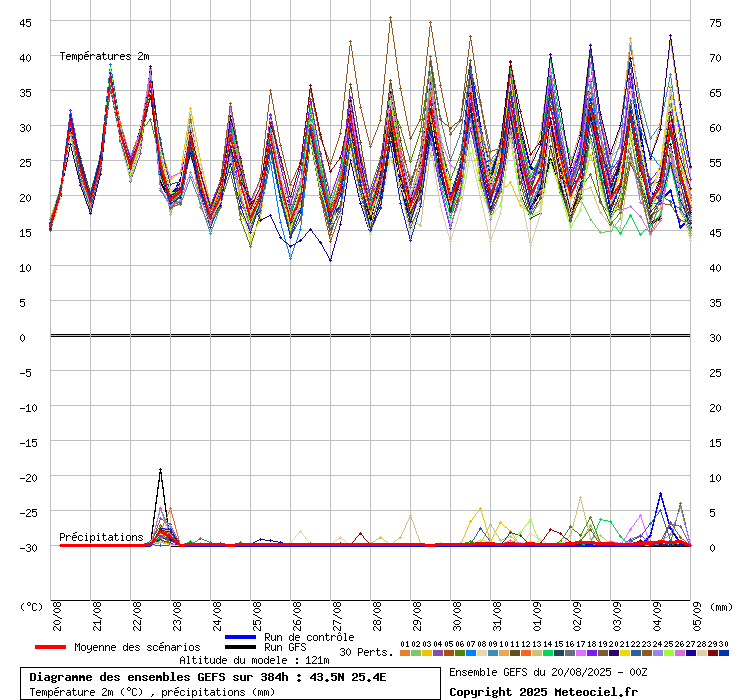Image resolution: width=740 pixels, height=700 pixels.
Task: Click the 23/08 date label
Action: (x=177, y=616)
